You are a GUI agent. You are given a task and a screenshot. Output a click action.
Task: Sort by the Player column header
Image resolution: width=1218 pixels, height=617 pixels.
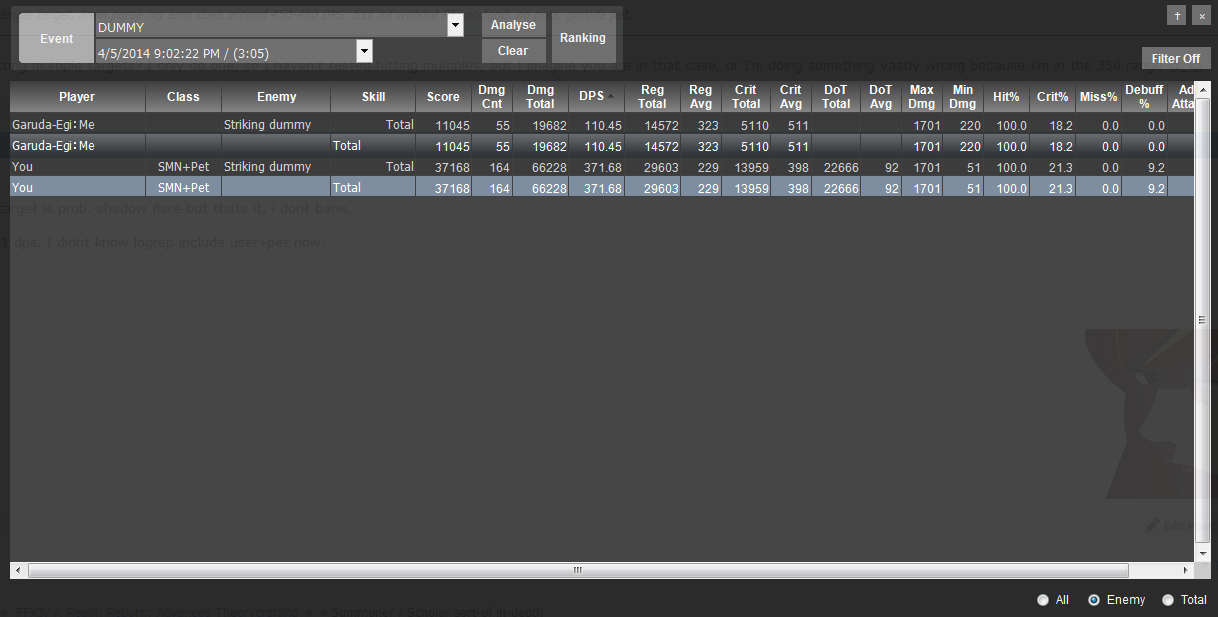(77, 97)
